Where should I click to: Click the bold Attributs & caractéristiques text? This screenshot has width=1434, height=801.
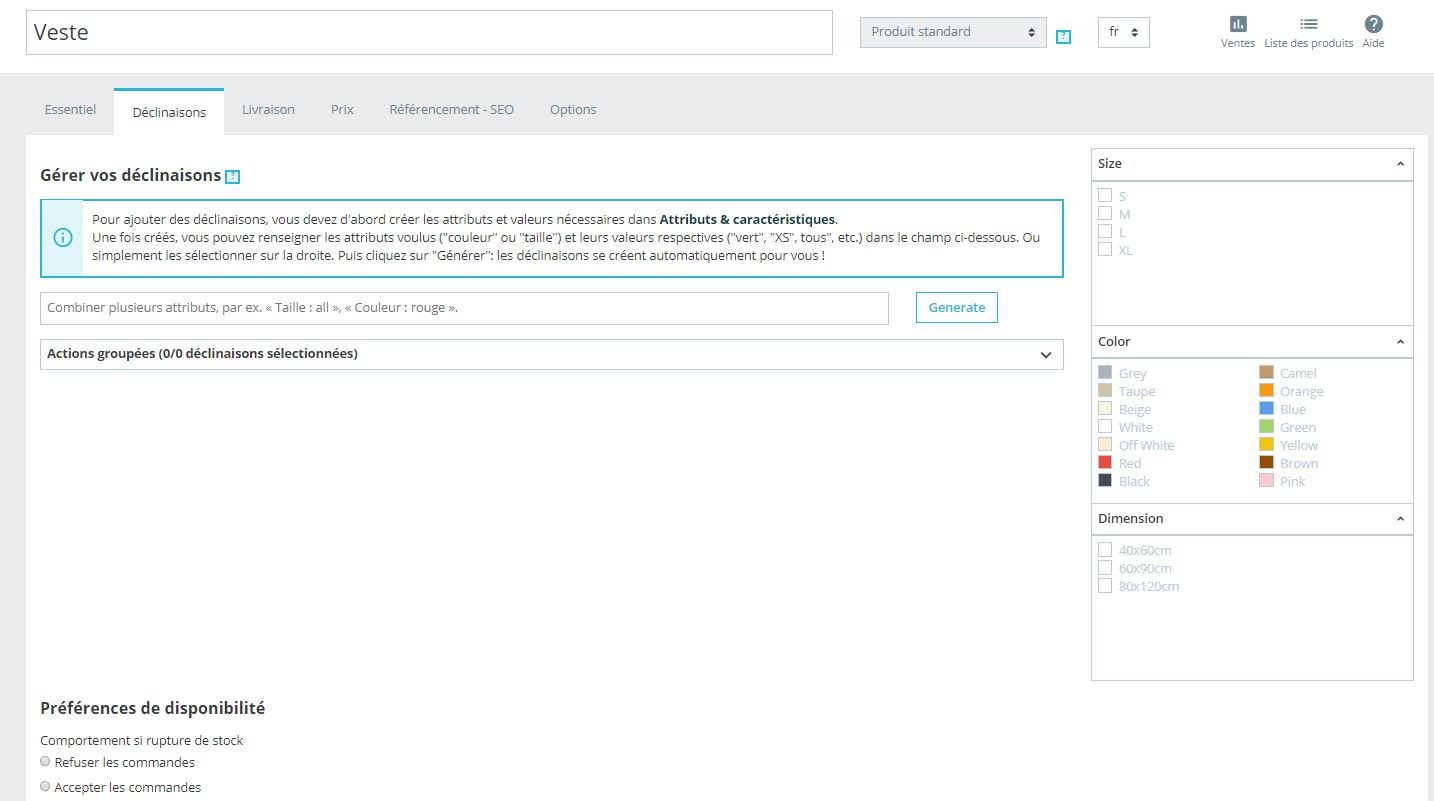tap(747, 220)
